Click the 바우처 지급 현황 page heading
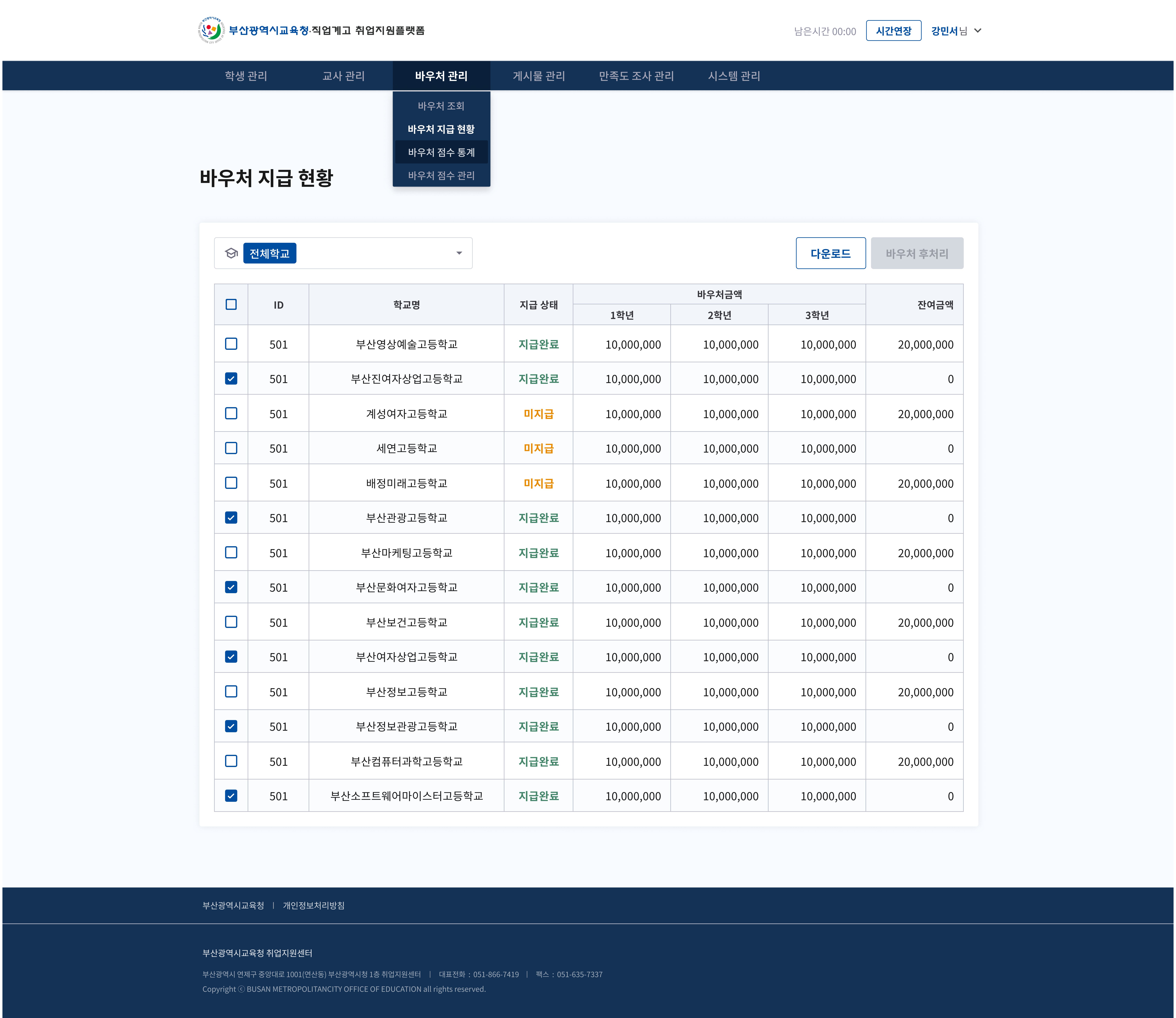The height and width of the screenshot is (1018, 1176). [x=266, y=178]
